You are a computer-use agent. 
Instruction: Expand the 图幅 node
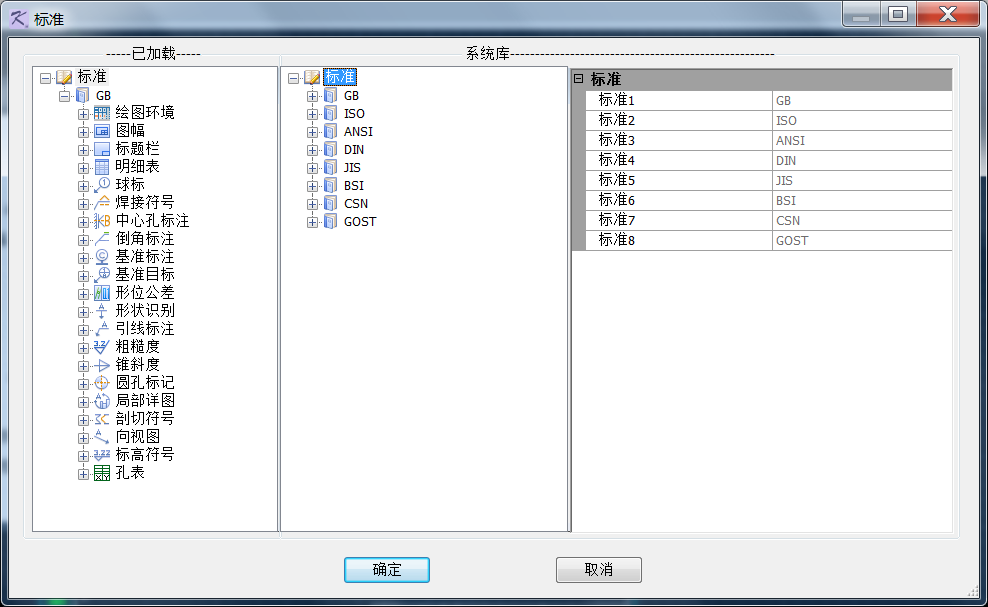pyautogui.click(x=83, y=132)
